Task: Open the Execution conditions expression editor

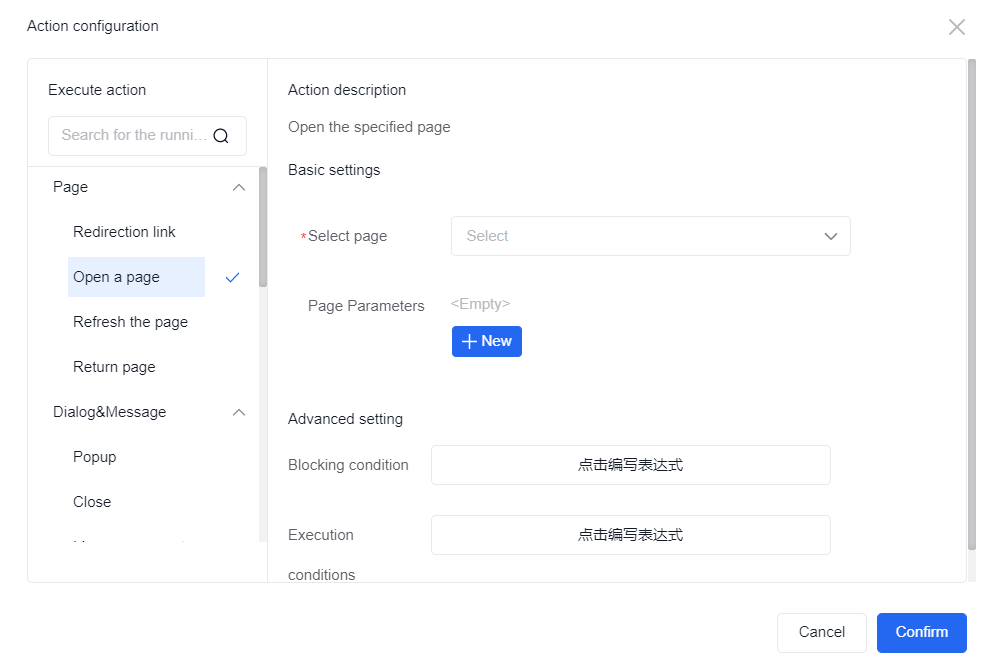Action: point(631,535)
